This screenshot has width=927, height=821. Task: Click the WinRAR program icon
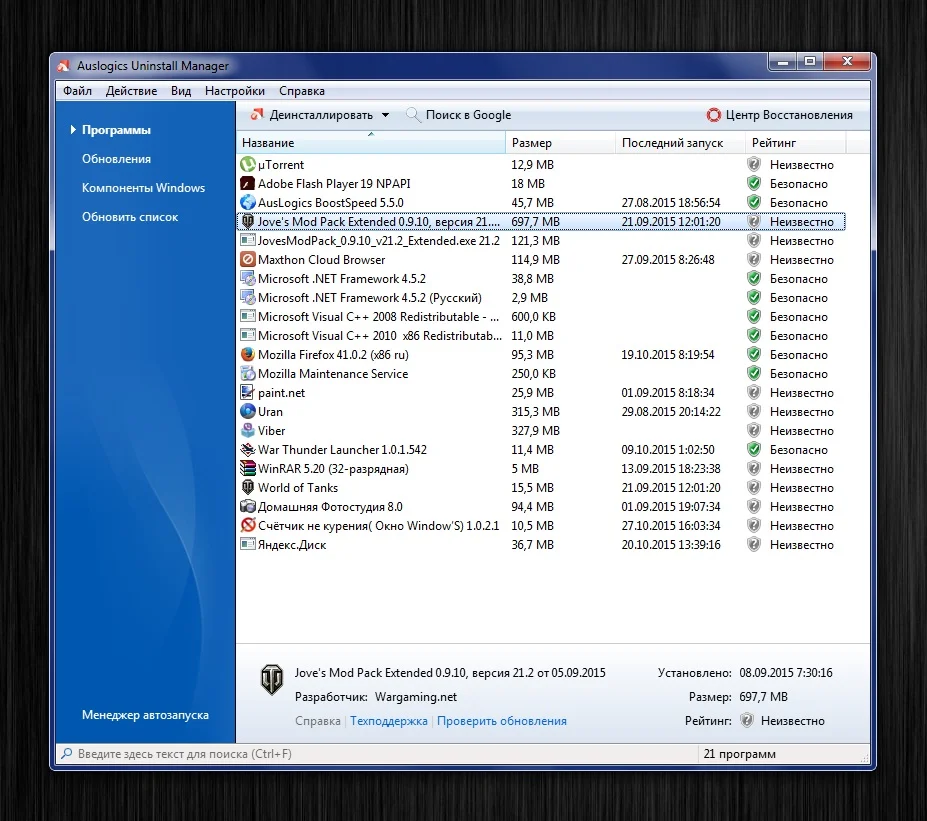pyautogui.click(x=248, y=469)
